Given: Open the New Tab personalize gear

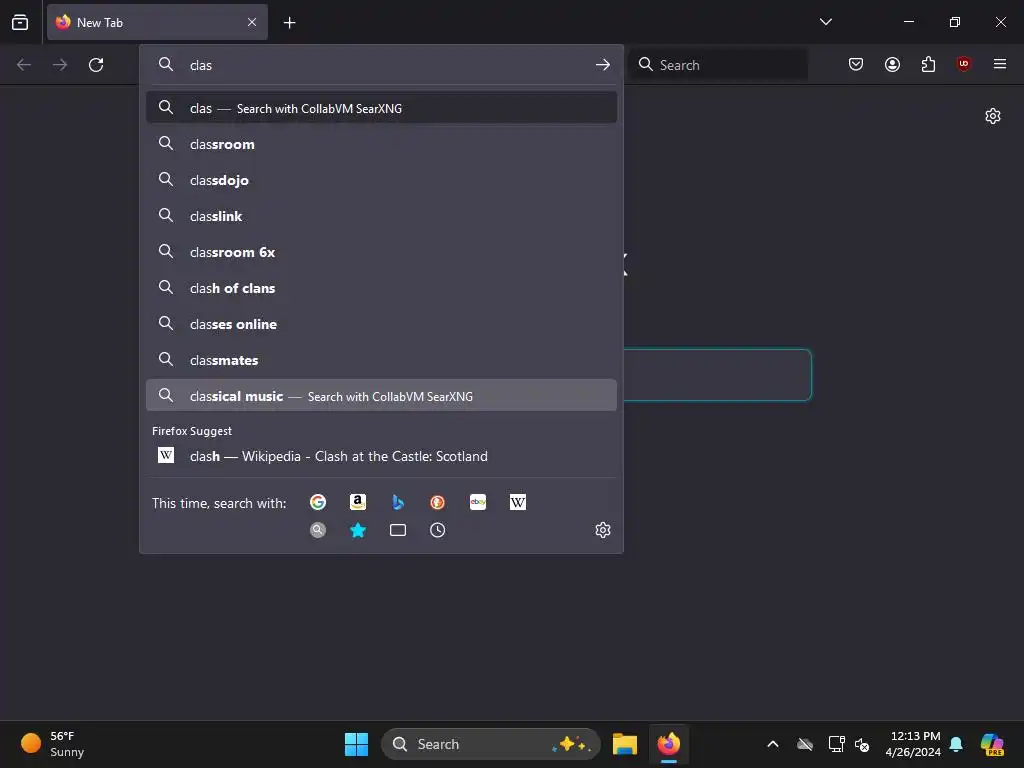Looking at the screenshot, I should [x=993, y=116].
